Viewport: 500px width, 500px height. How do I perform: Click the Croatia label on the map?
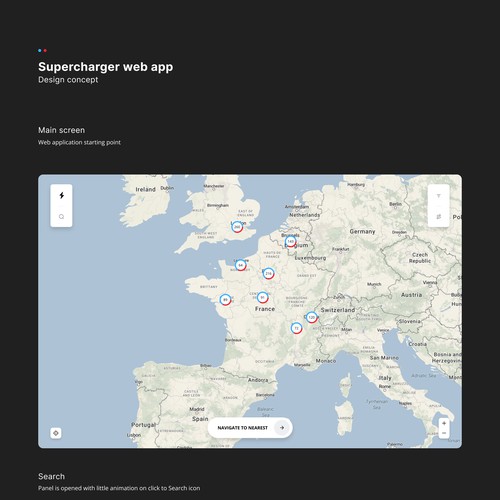coord(418,344)
